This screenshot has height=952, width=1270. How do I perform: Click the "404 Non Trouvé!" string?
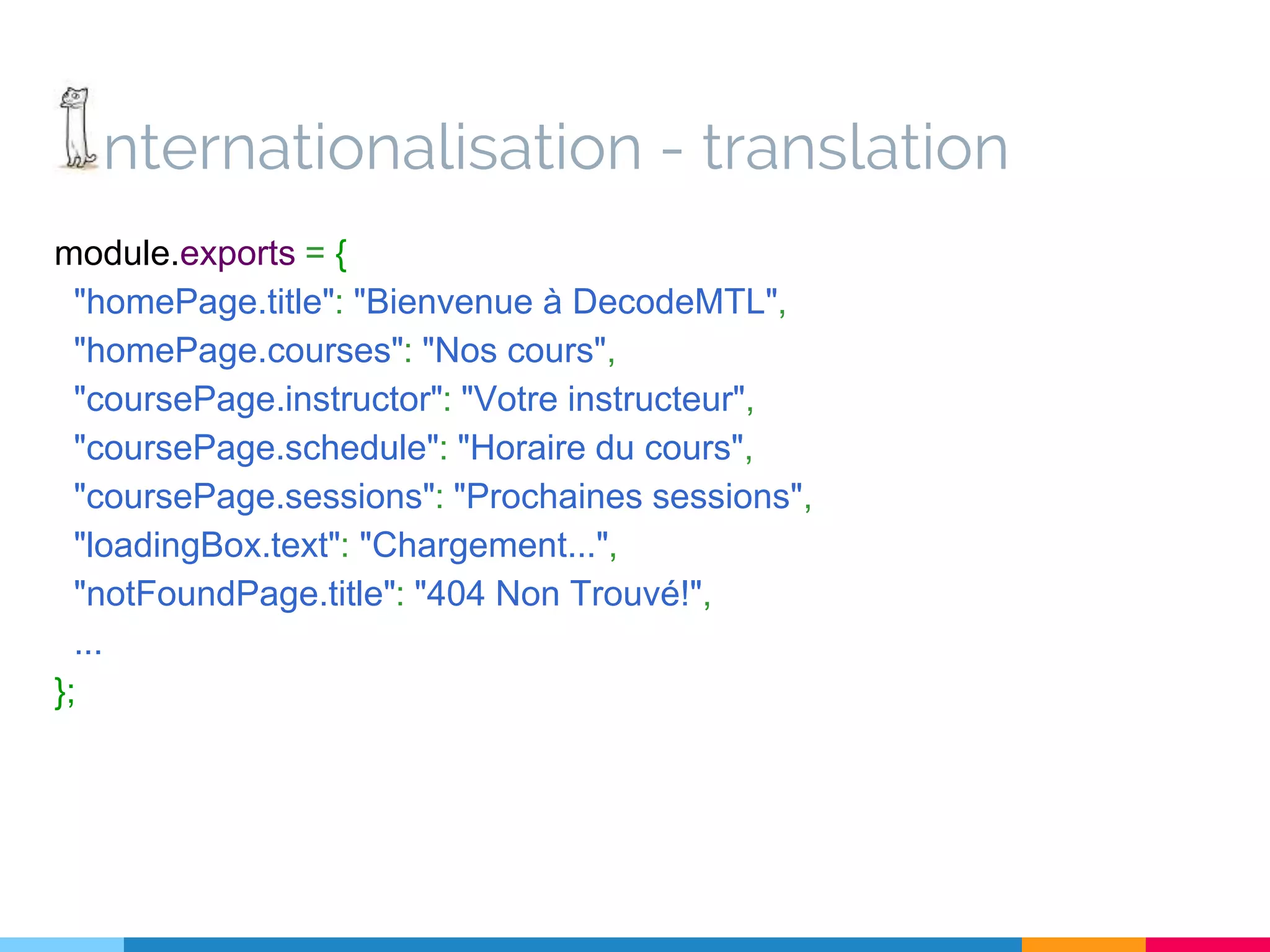click(558, 594)
